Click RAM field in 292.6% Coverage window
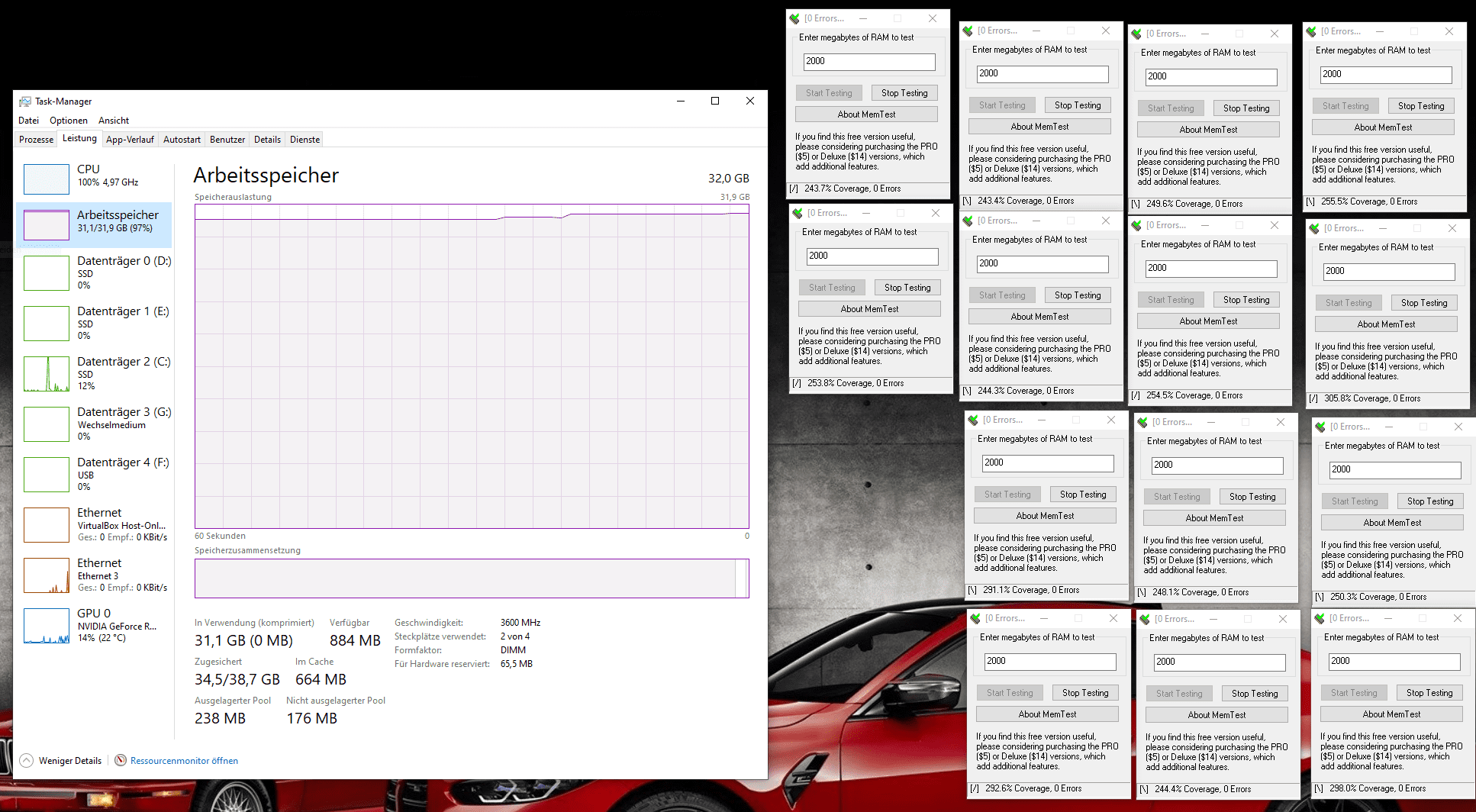 pos(1050,662)
